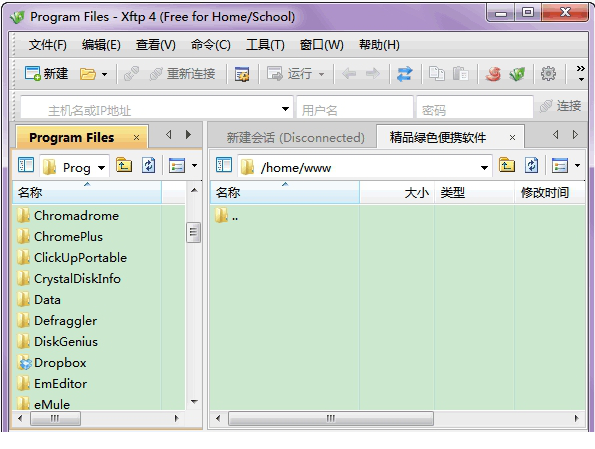Expand the host address dropdown arrow
The width and height of the screenshot is (595, 449).
point(286,109)
